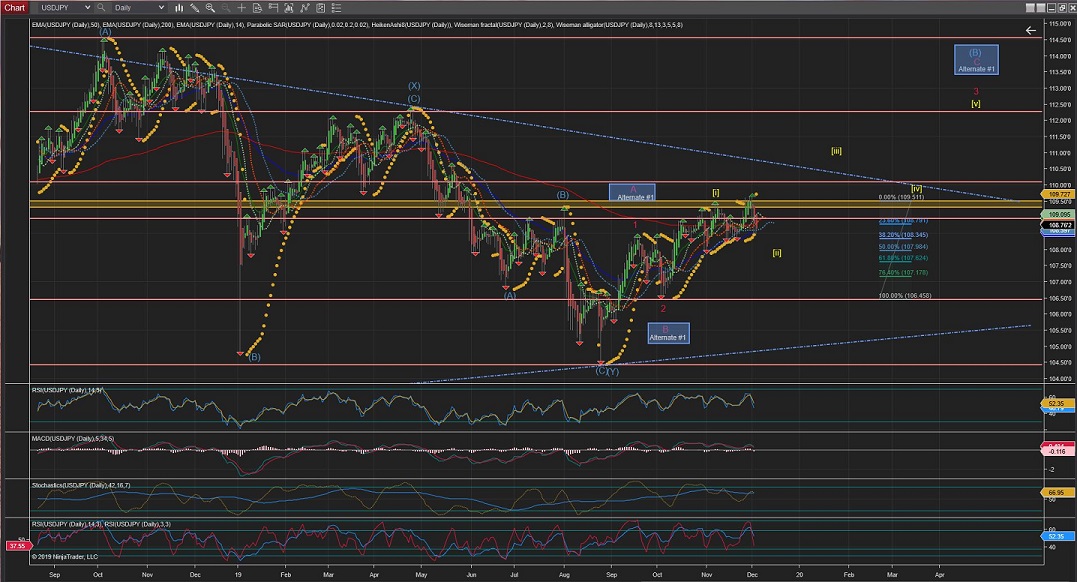Viewport: 1077px width, 582px height.
Task: Click the RSI(USDJPY (Daily),14,3) panel label
Action: point(67,390)
